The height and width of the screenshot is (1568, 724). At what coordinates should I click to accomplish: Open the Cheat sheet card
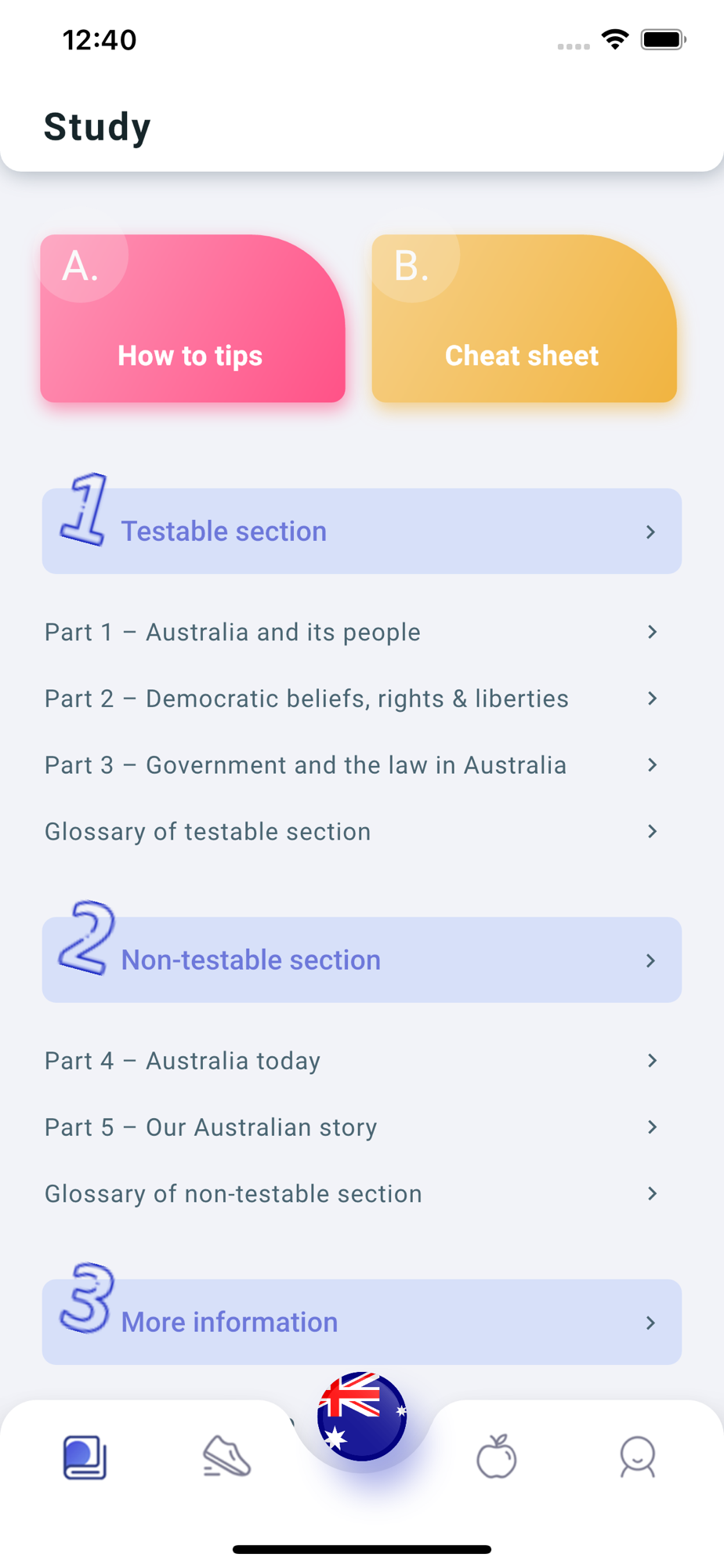coord(523,319)
